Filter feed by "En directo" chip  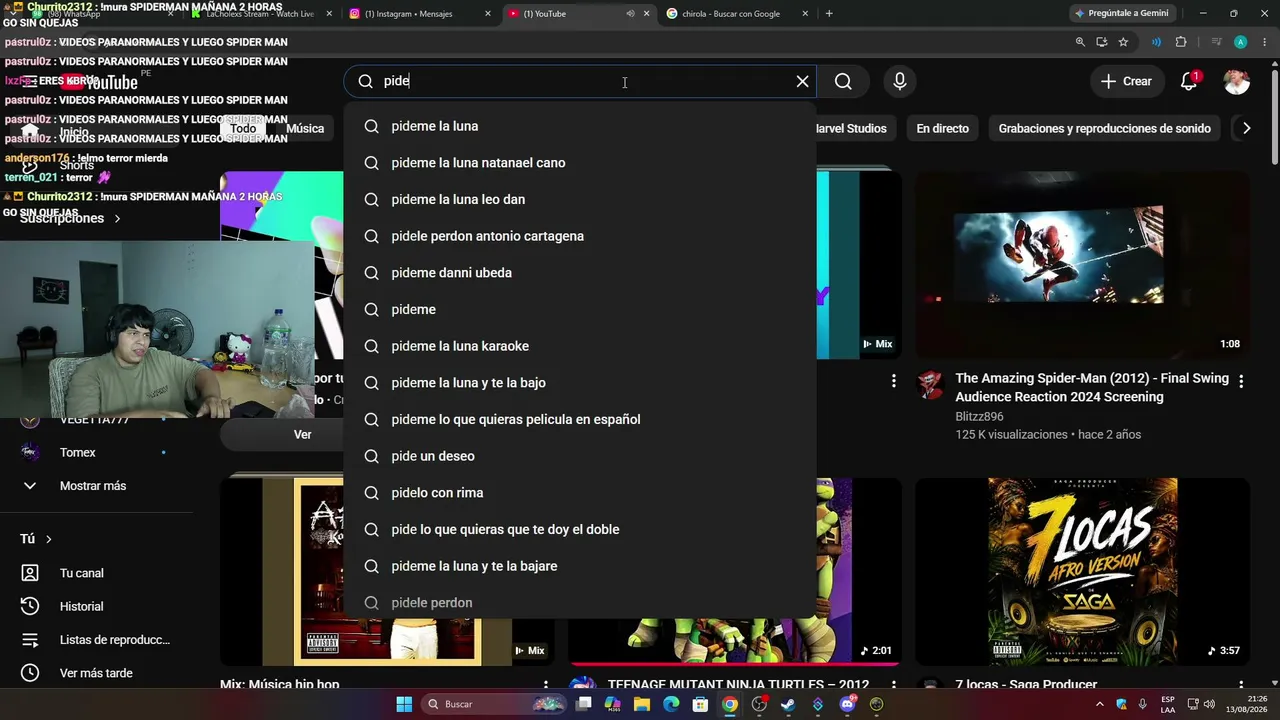pyautogui.click(x=942, y=128)
